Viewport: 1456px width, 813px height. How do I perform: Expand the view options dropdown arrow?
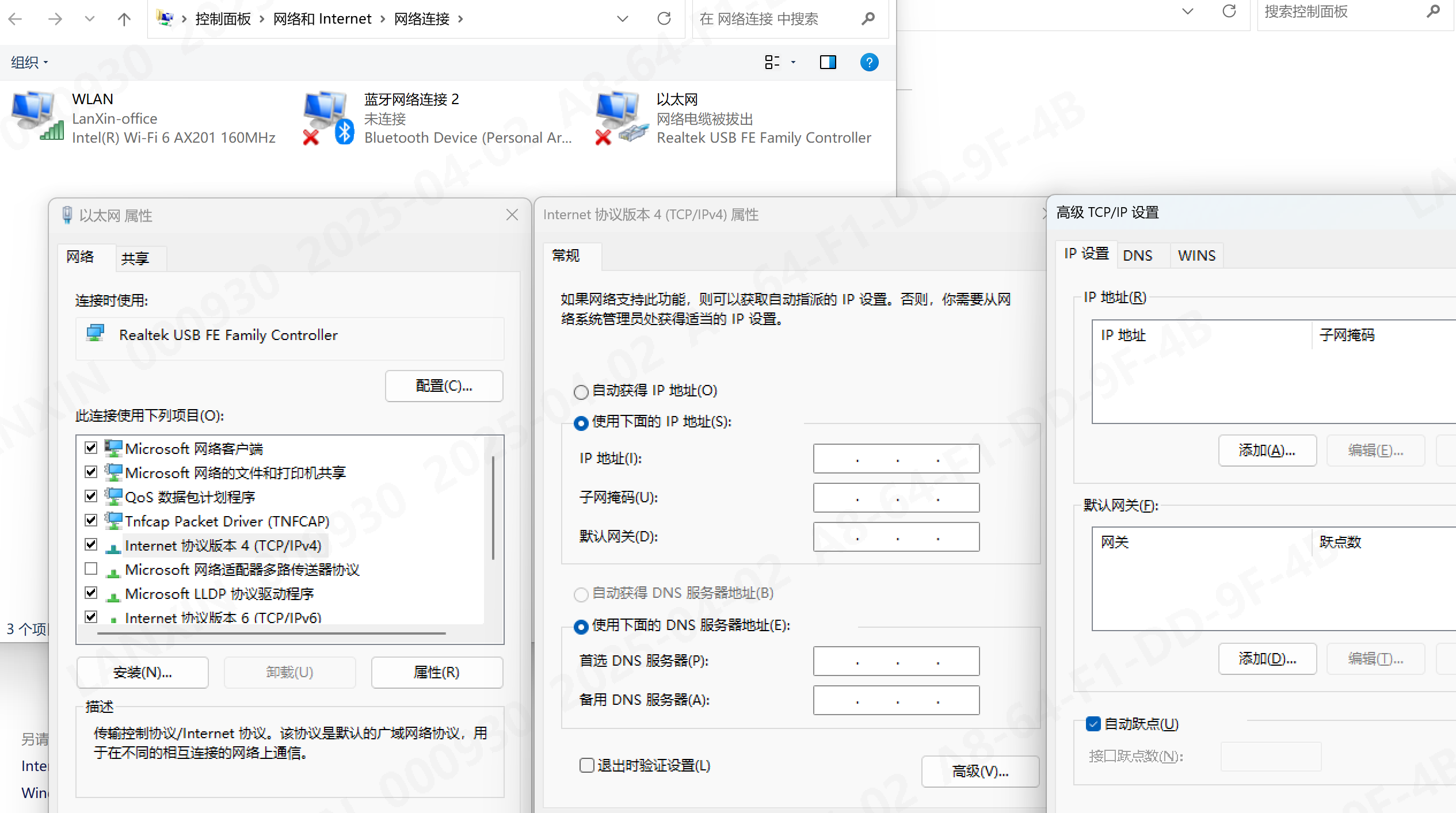pyautogui.click(x=793, y=62)
